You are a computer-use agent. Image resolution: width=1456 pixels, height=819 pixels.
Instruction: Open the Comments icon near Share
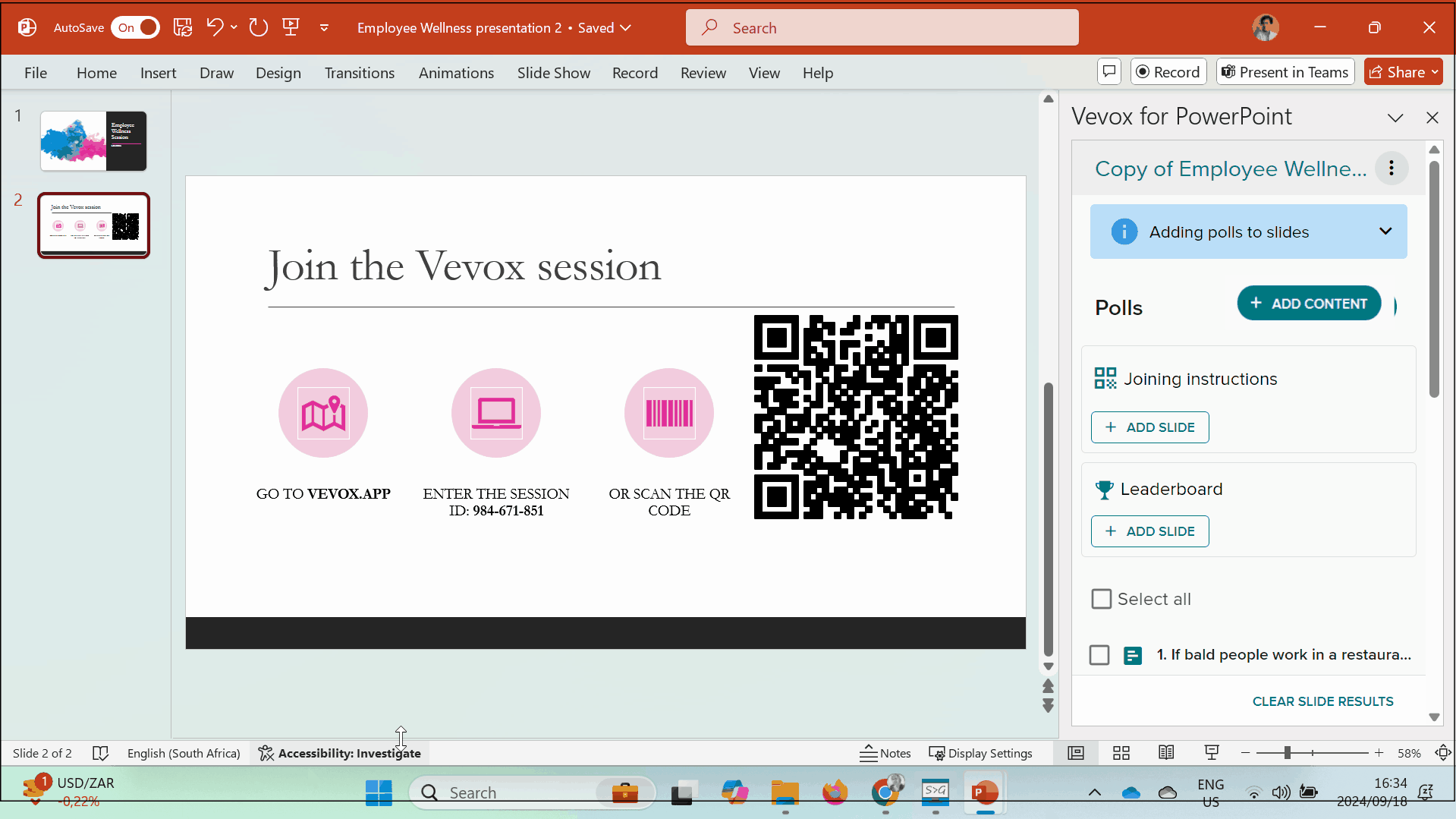pyautogui.click(x=1109, y=71)
